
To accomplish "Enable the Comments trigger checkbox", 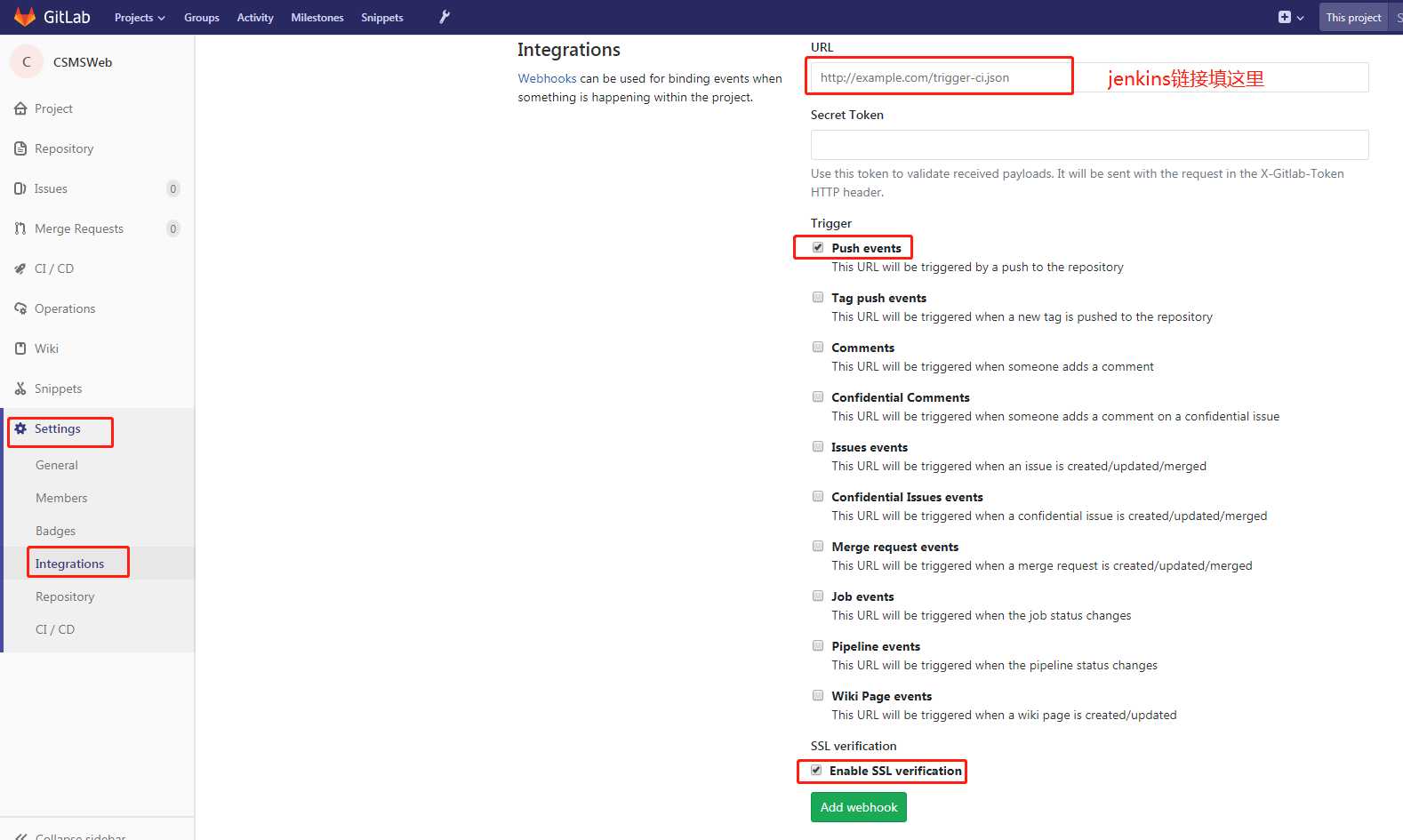I will [818, 347].
